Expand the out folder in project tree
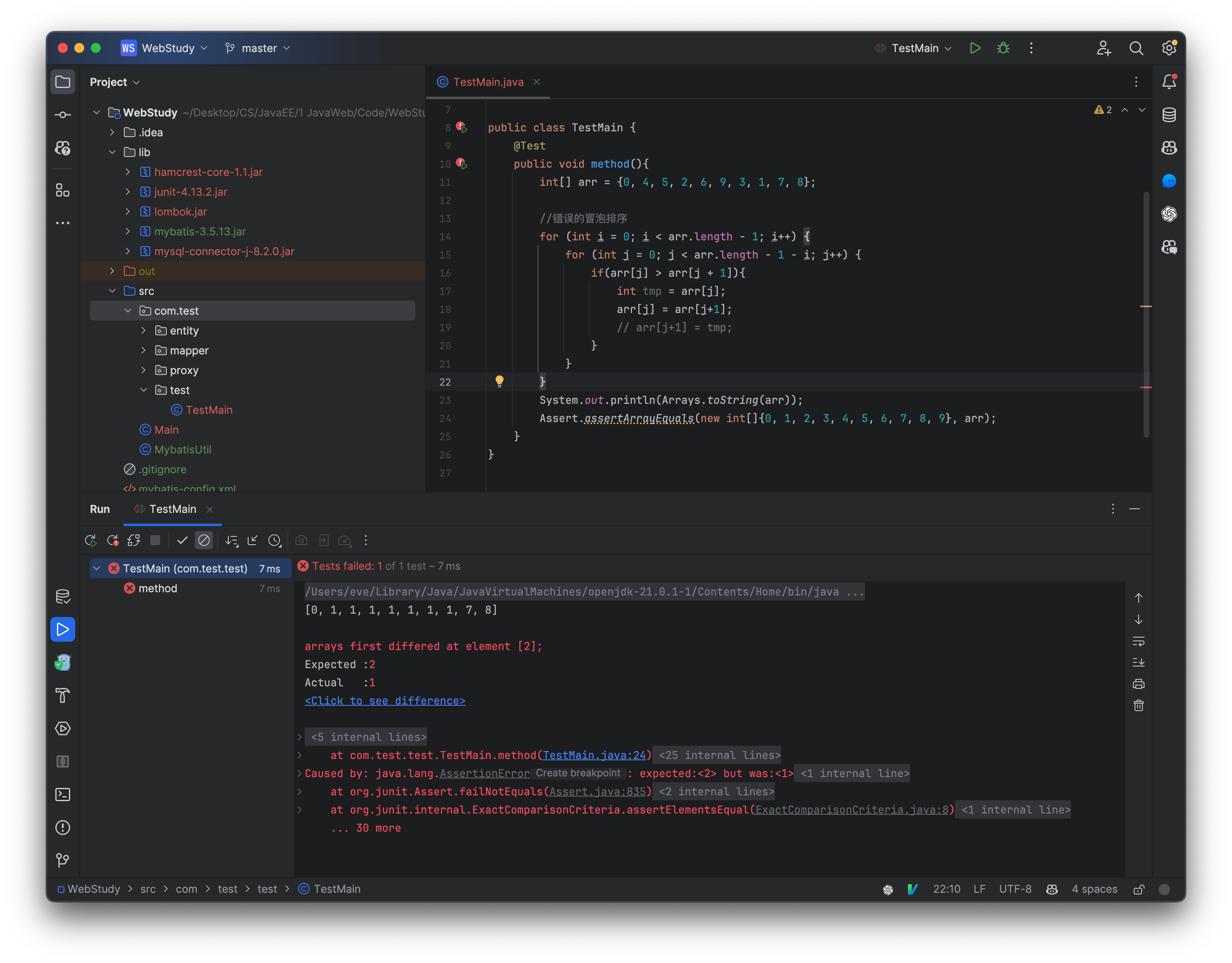The width and height of the screenshot is (1232, 963). coord(112,271)
